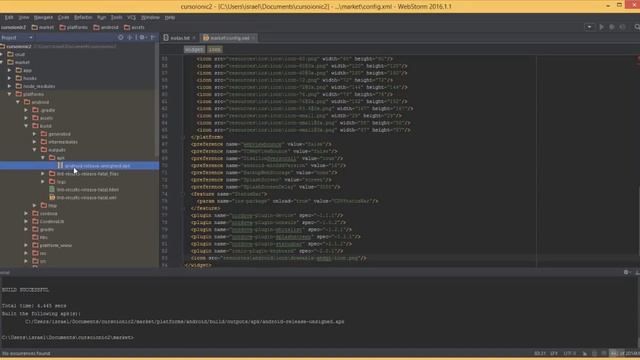The height and width of the screenshot is (360, 640).
Task: Select the .gradle folder
Action: [x=47, y=110]
